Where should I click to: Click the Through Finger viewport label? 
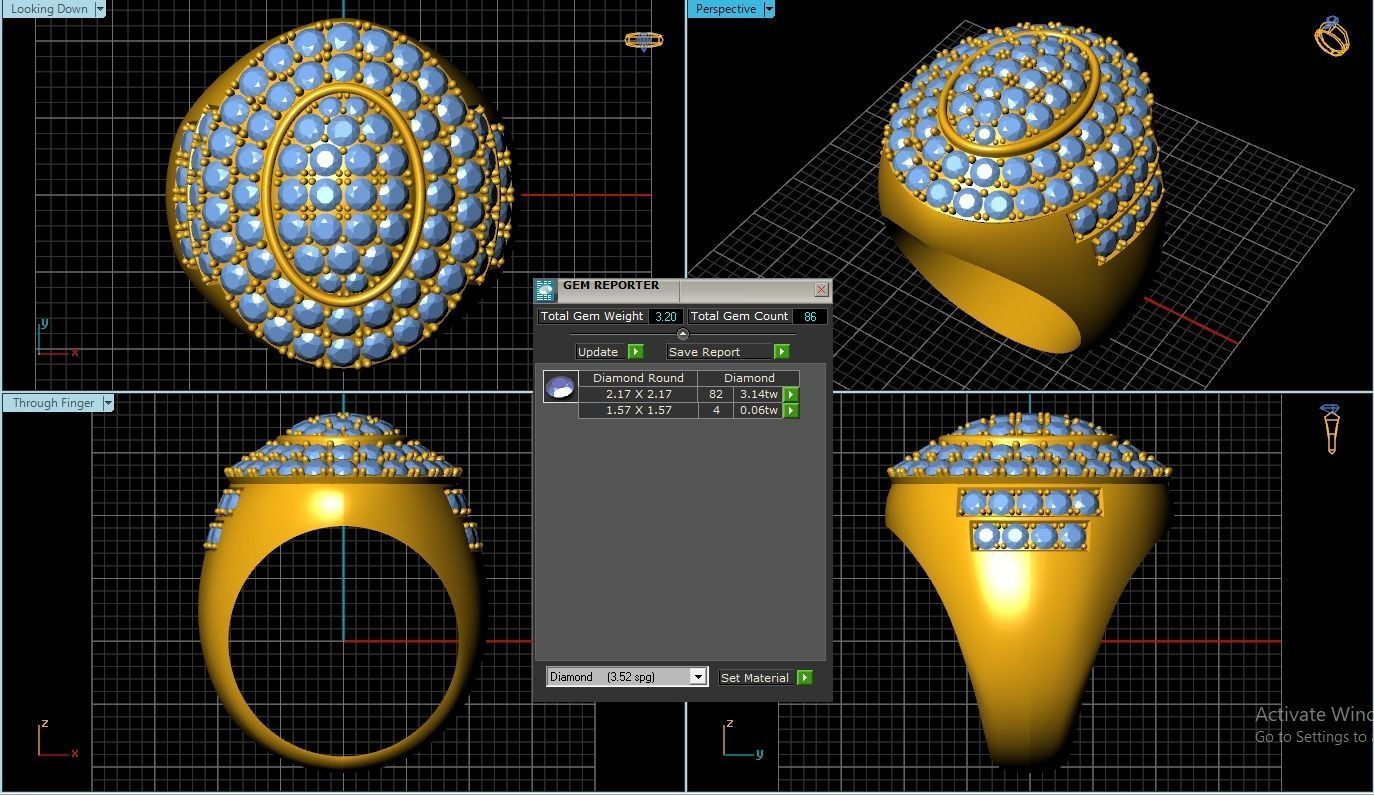(x=53, y=403)
